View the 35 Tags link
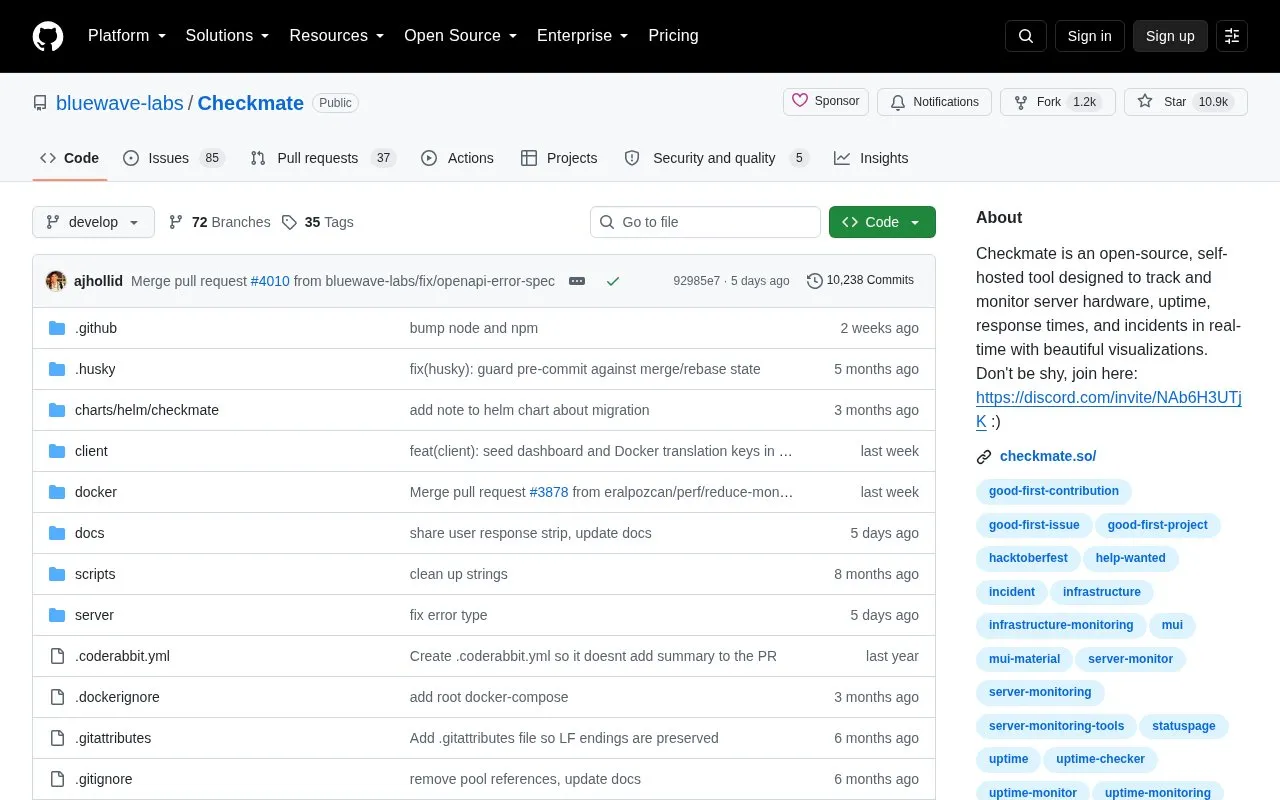Screen dimensions: 1280x800 pos(317,222)
